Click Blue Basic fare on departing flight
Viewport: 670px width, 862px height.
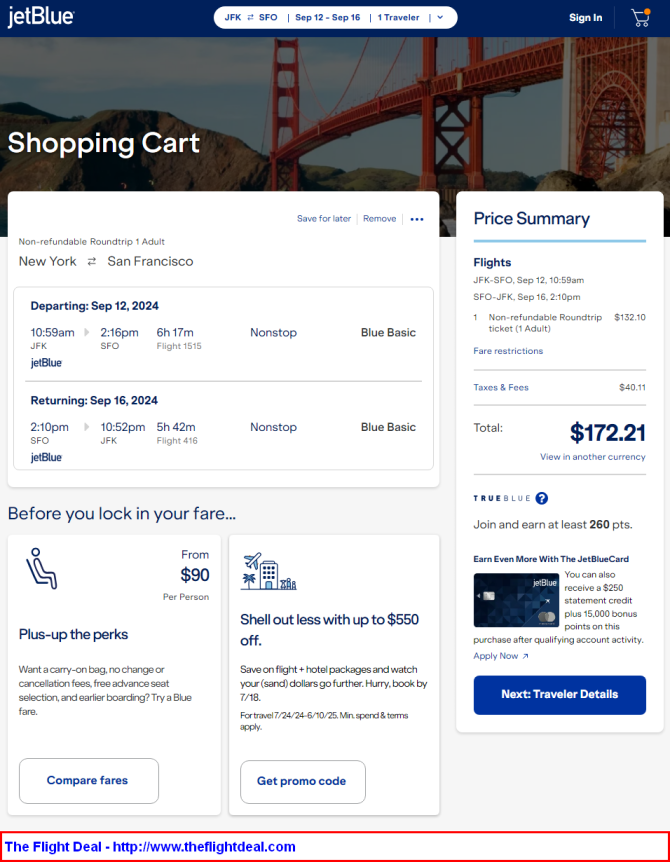pyautogui.click(x=388, y=333)
